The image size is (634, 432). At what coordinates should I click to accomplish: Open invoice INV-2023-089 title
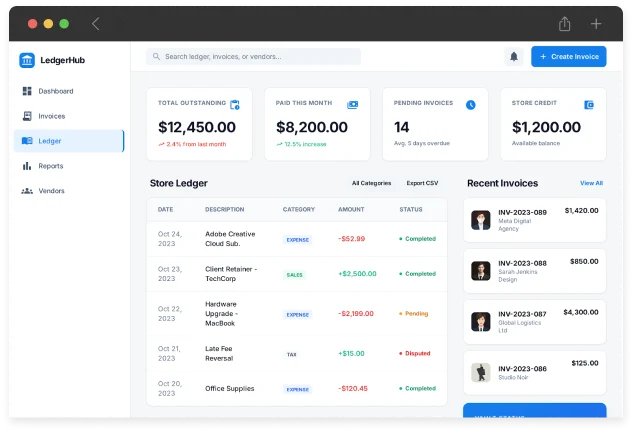(522, 212)
